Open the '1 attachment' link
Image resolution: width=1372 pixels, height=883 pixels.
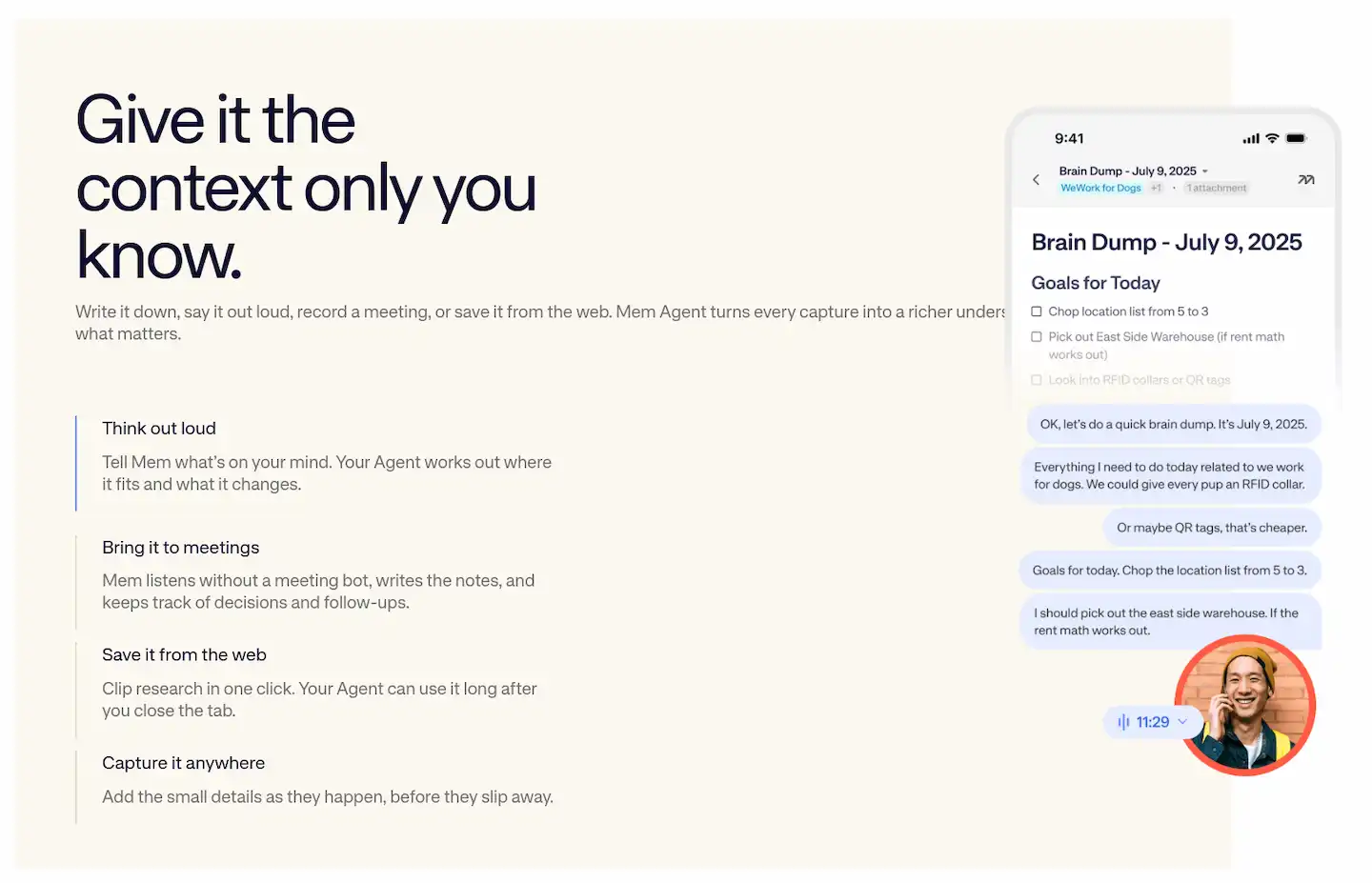click(1217, 188)
